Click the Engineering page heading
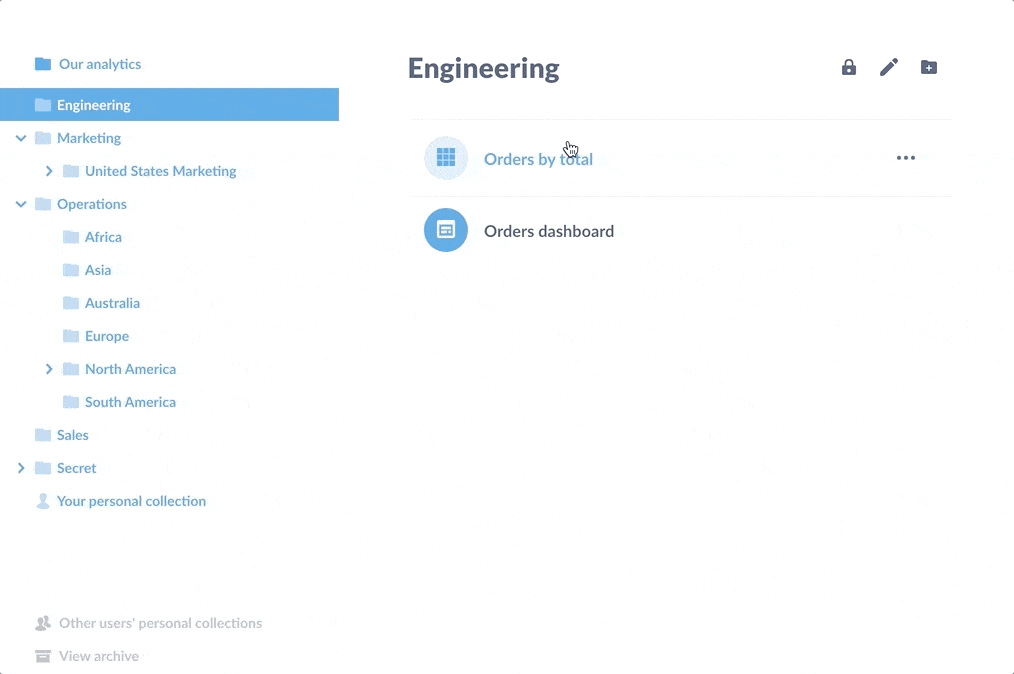1014x674 pixels. (484, 69)
